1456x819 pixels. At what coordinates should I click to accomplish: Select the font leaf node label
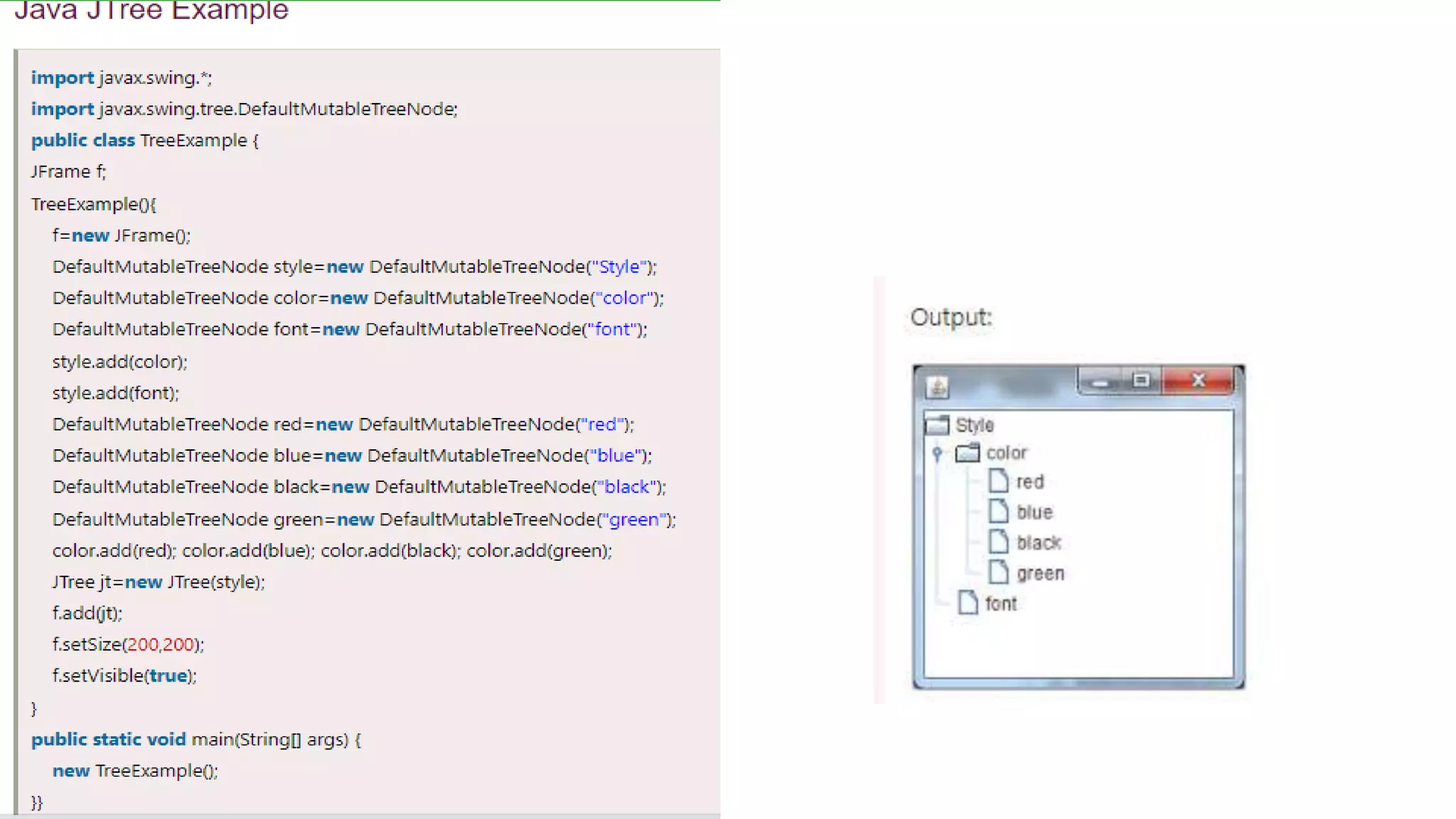click(1001, 604)
